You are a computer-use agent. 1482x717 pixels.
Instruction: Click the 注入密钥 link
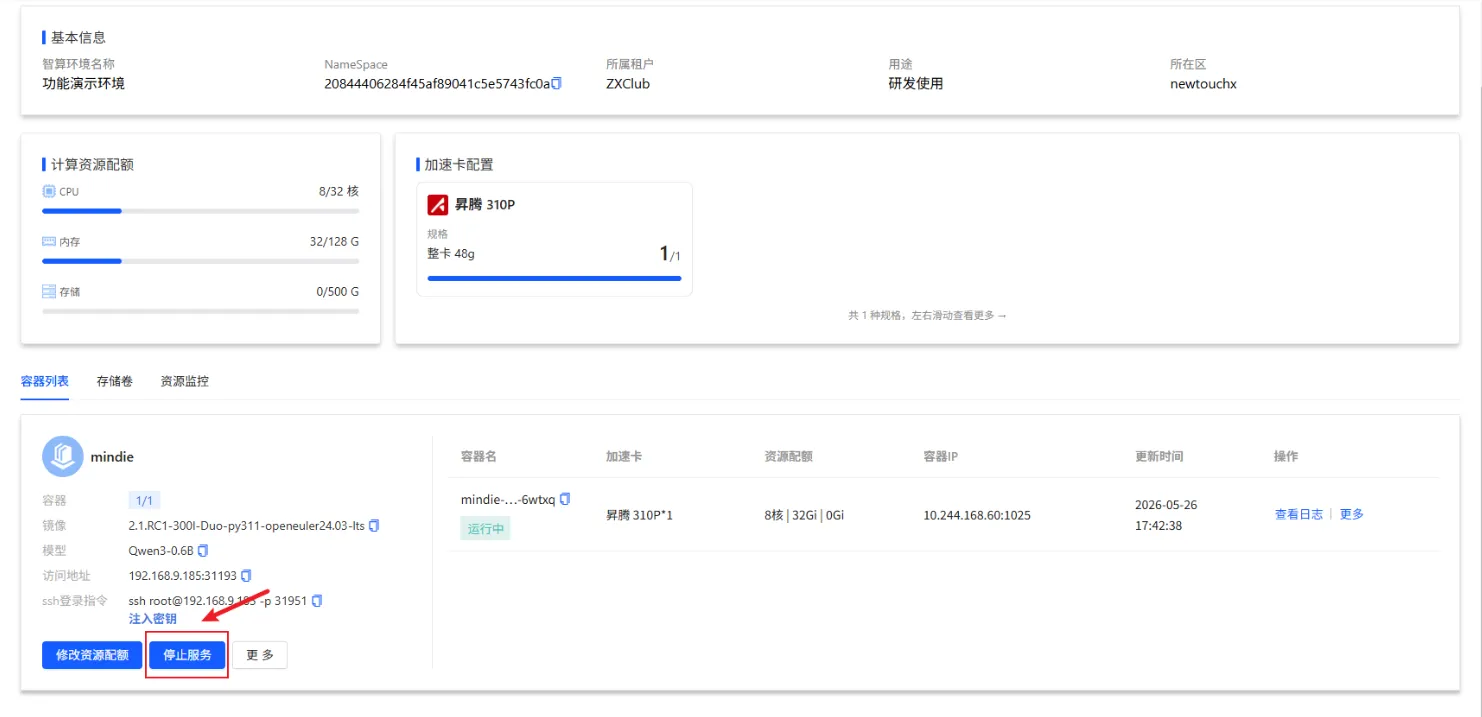click(x=153, y=619)
